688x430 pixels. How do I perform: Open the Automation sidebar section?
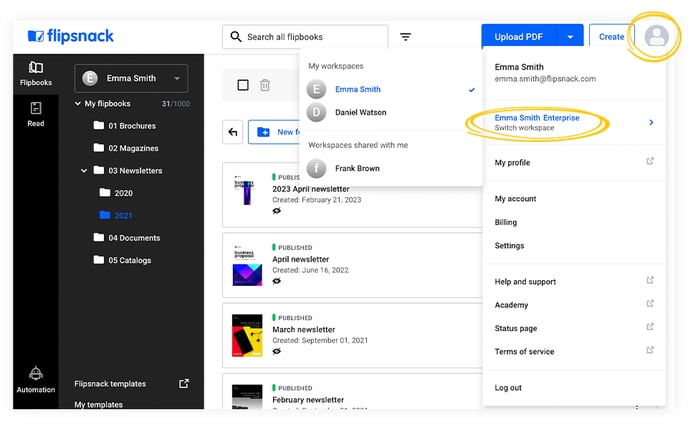[x=36, y=380]
